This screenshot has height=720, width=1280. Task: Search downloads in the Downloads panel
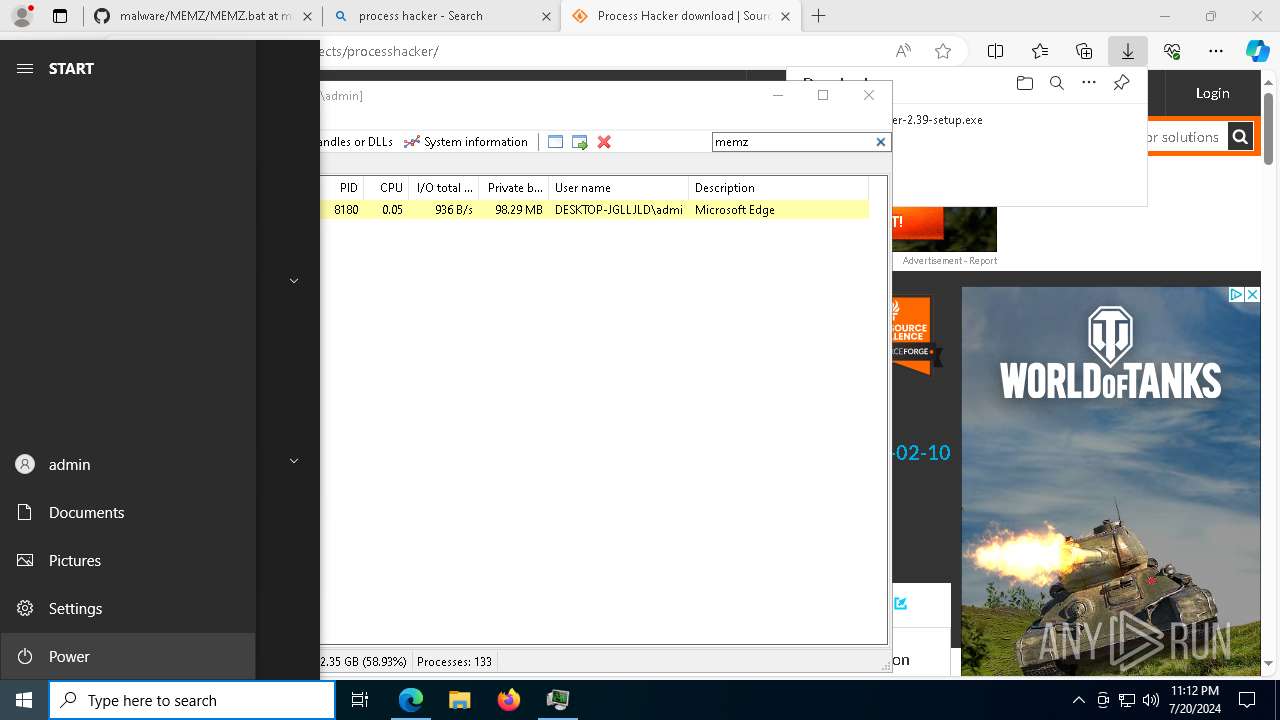[x=1056, y=83]
